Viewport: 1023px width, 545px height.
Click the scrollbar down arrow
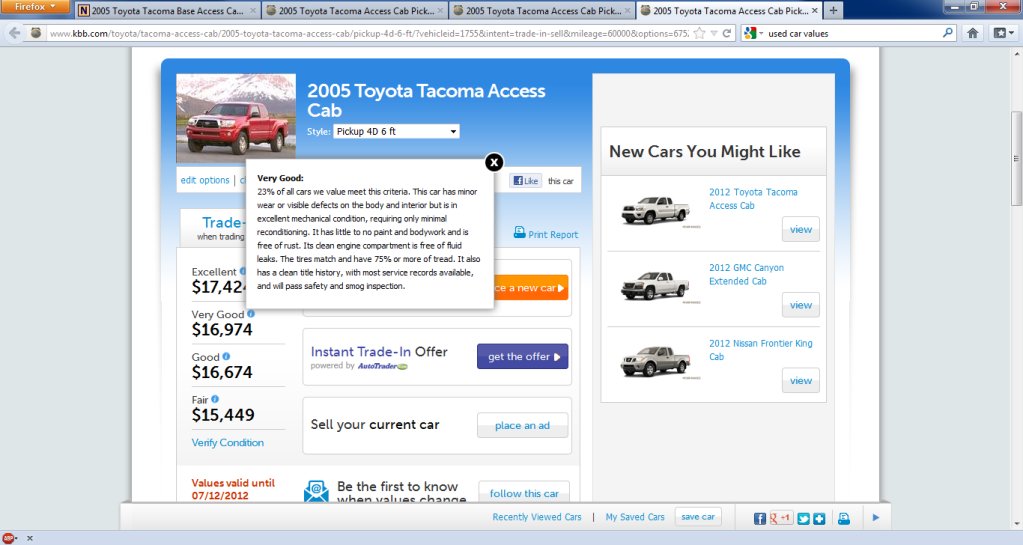click(x=1016, y=524)
